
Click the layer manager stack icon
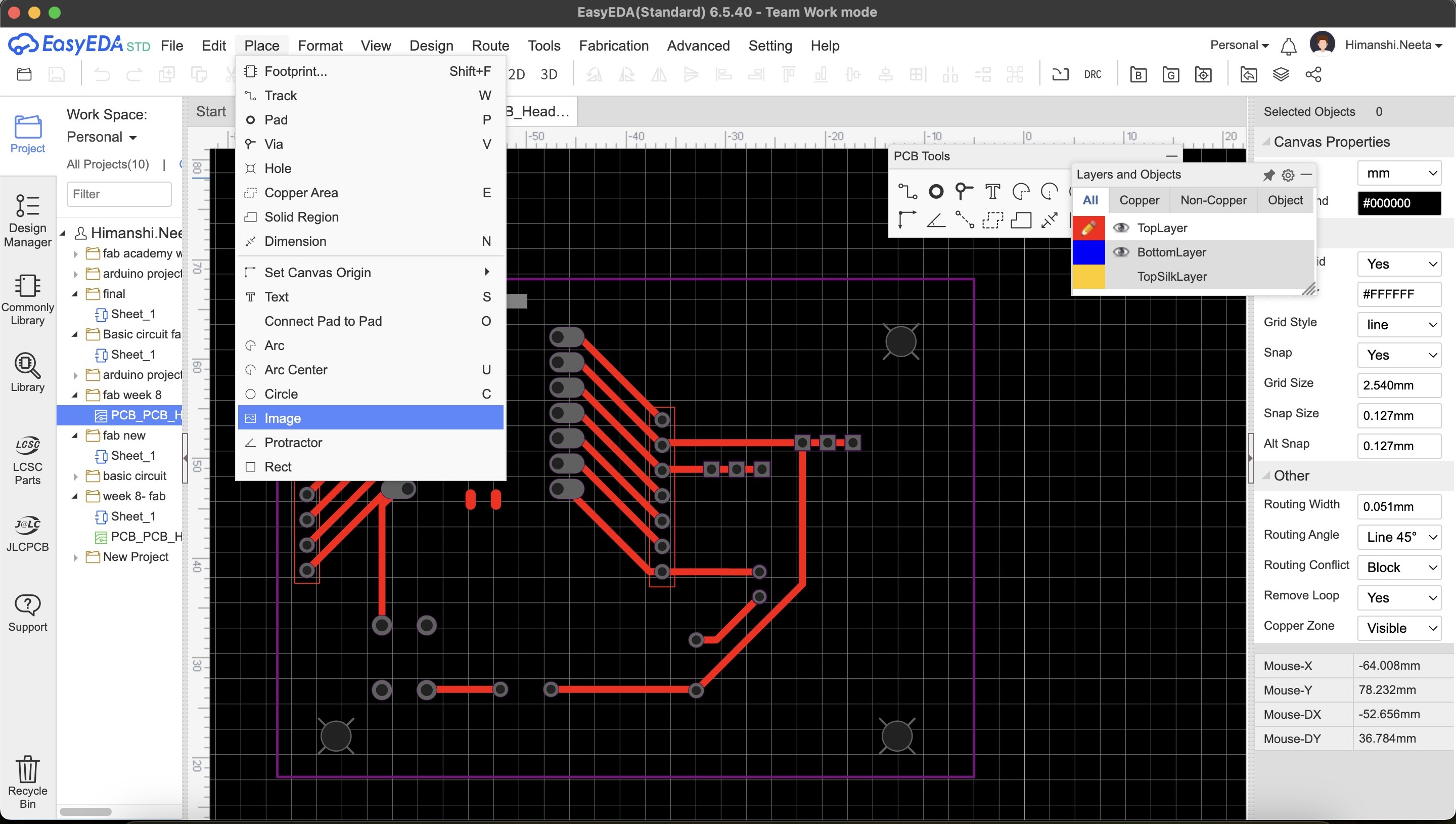(1281, 75)
